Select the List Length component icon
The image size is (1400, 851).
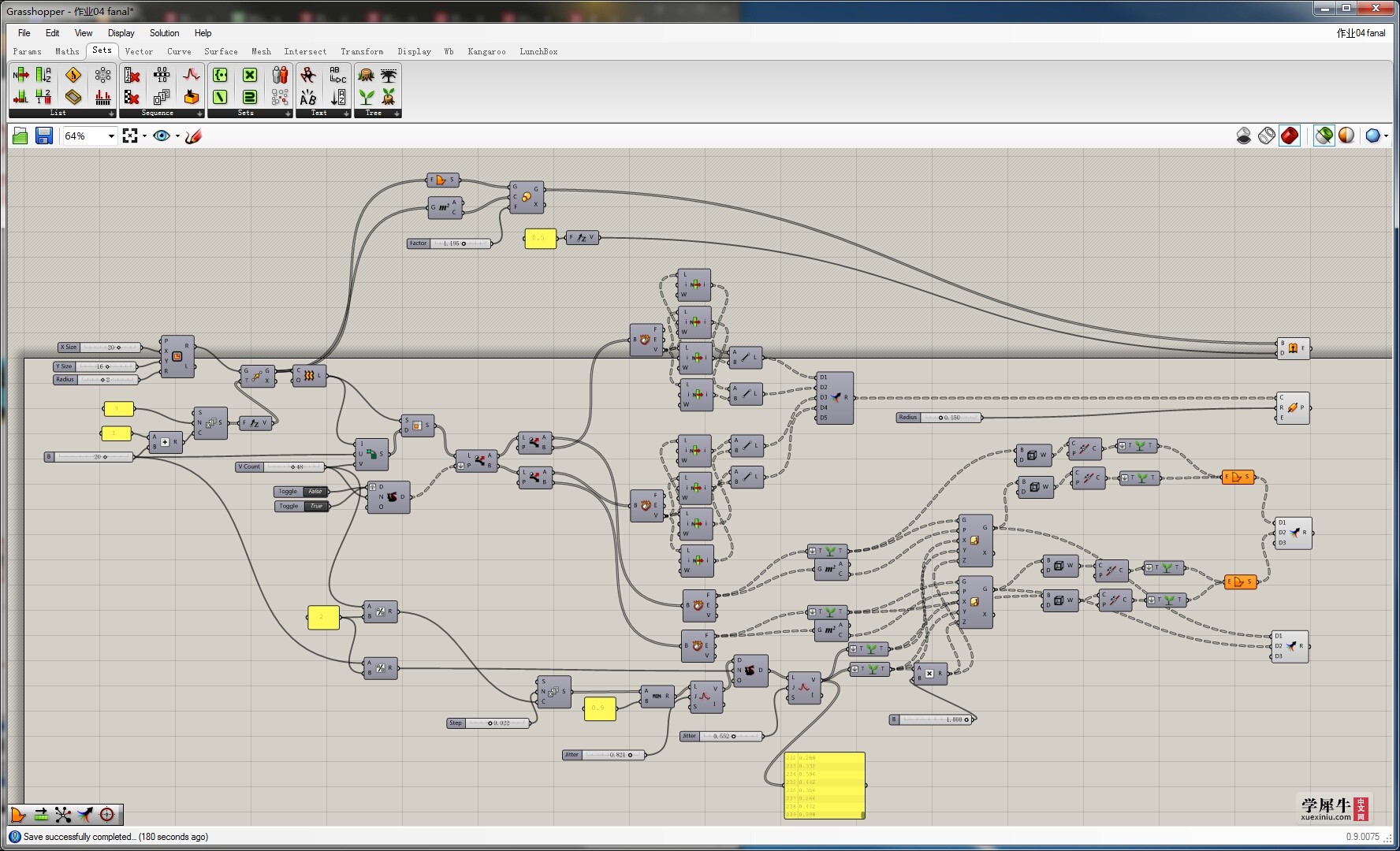21,97
